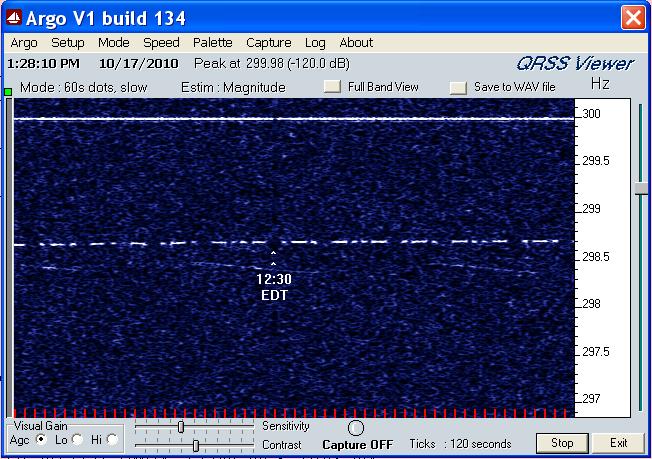Click the Estim : Magnitude text
This screenshot has height=459, width=652.
coord(233,87)
